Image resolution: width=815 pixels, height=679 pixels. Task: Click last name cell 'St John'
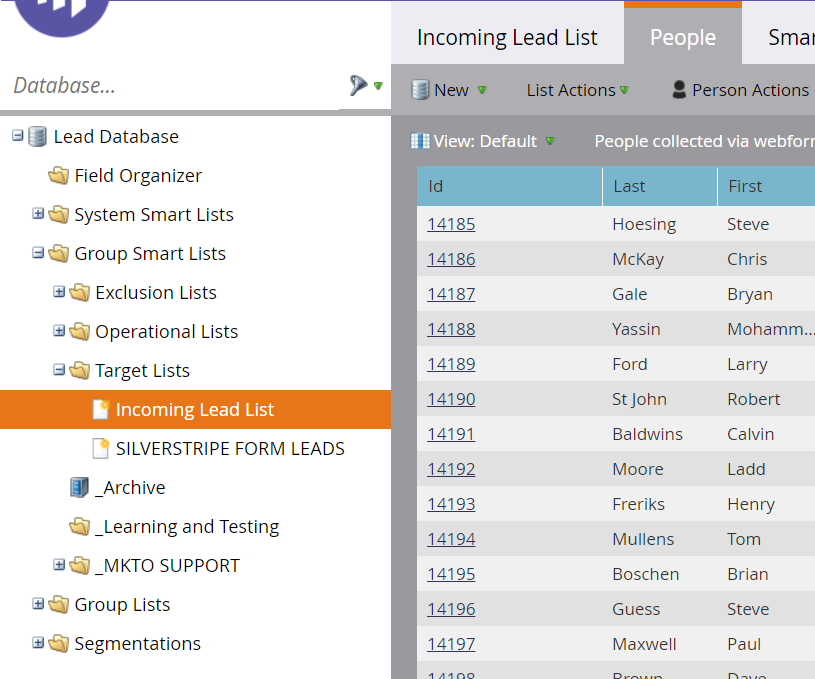pos(639,399)
